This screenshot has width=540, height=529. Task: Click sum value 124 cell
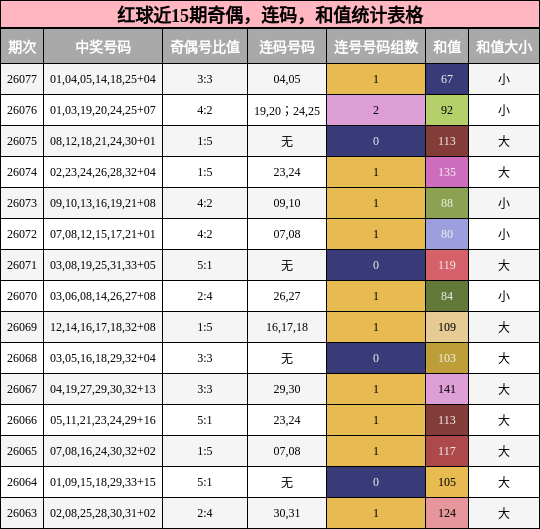tap(447, 513)
